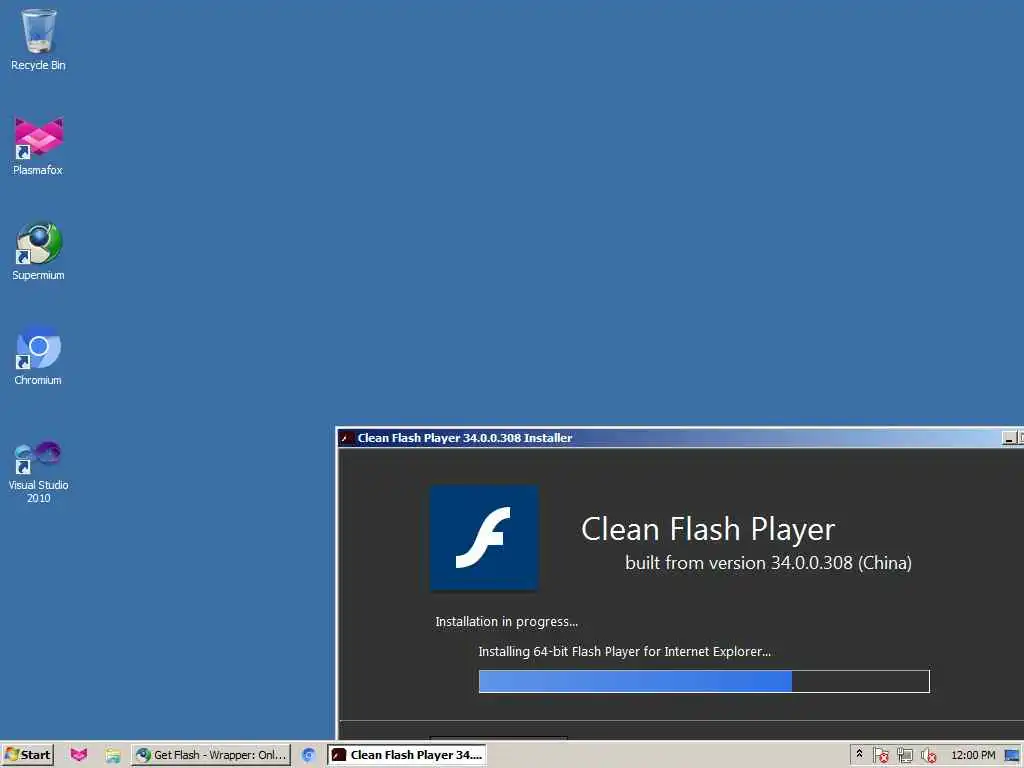This screenshot has height=768, width=1024.
Task: Click the installer title bar Flash icon
Action: pos(347,438)
